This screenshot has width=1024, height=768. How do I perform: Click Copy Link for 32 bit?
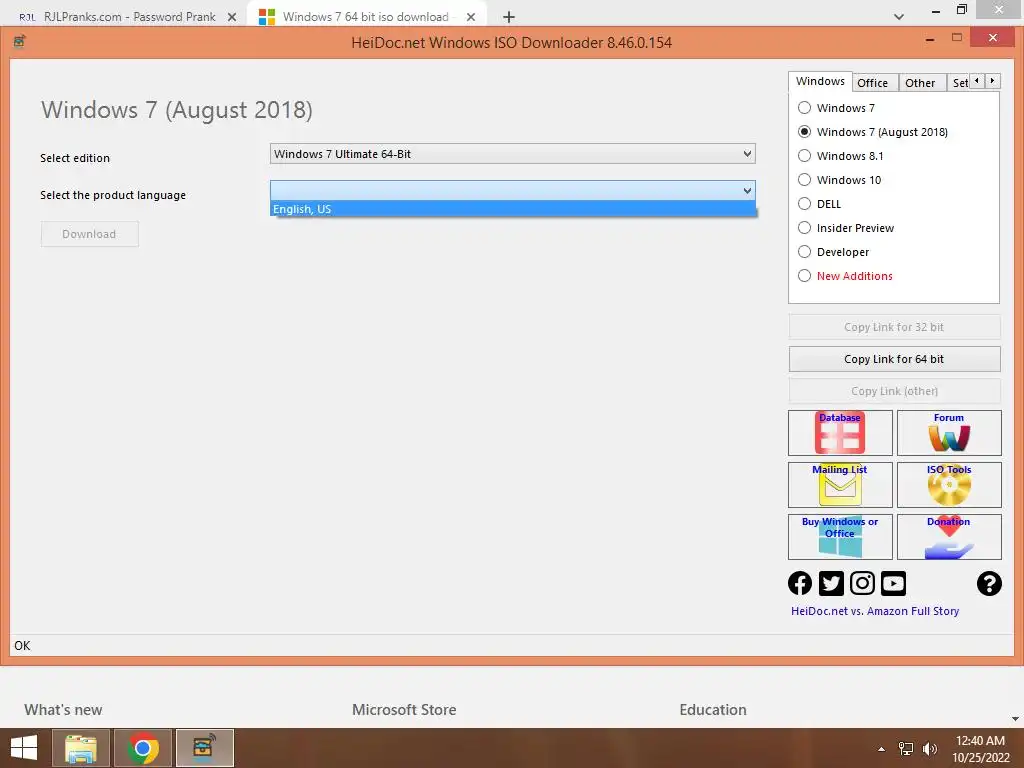894,327
